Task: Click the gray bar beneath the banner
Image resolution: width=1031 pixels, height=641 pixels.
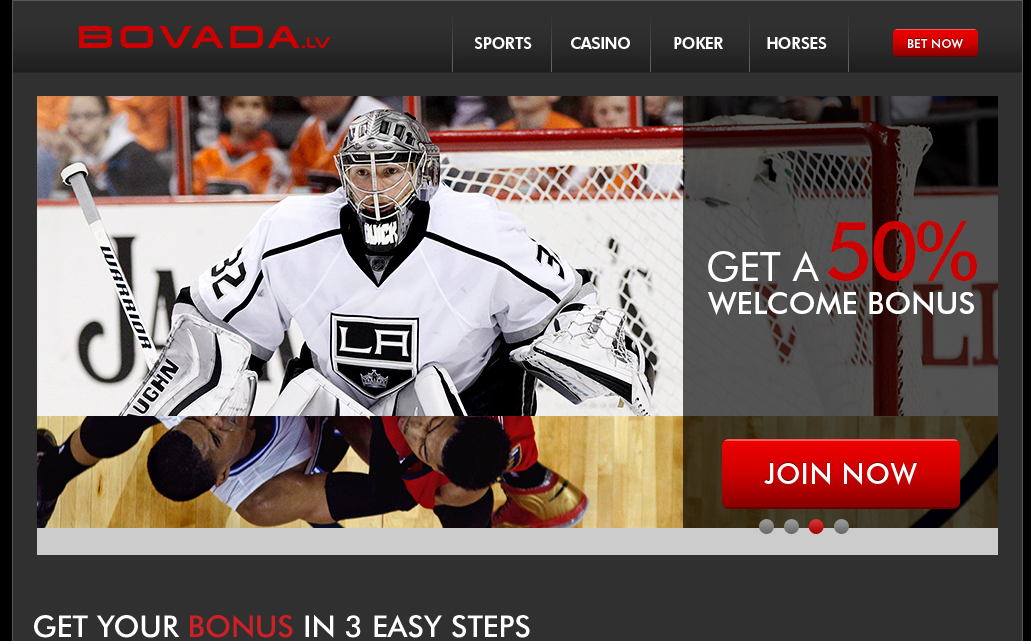Action: [x=517, y=542]
